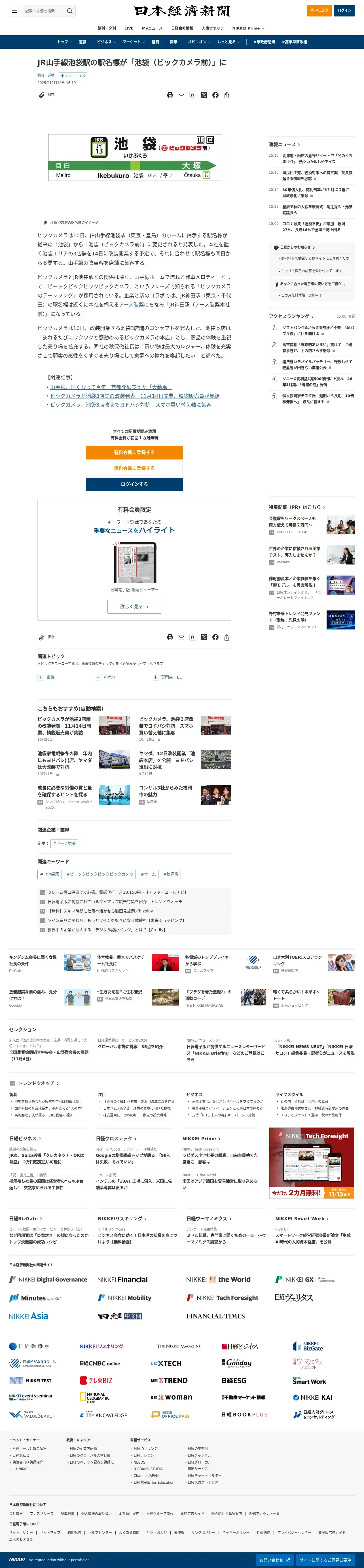
Task: Open NIKKEI KAI logo link
Action: tap(312, 1397)
